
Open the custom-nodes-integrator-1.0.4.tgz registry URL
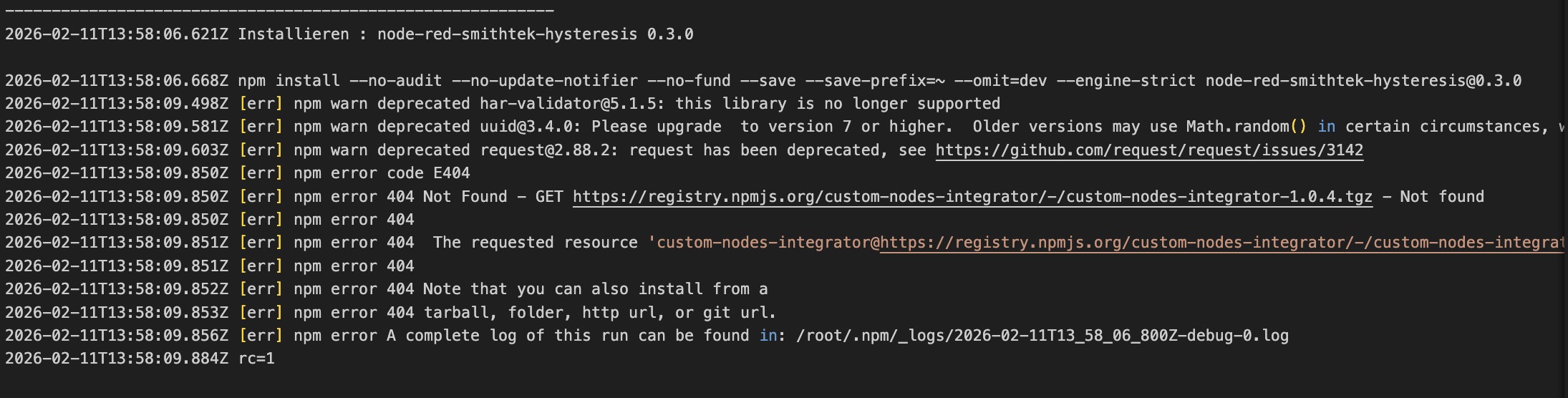(x=972, y=197)
